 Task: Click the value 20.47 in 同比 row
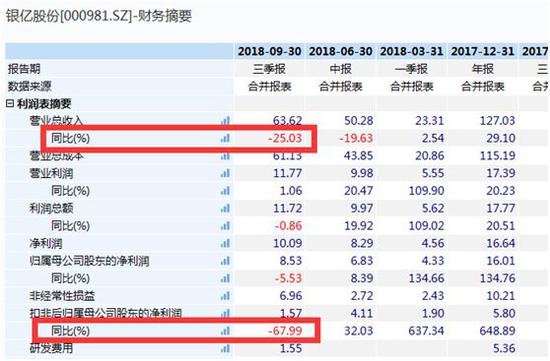[358, 191]
